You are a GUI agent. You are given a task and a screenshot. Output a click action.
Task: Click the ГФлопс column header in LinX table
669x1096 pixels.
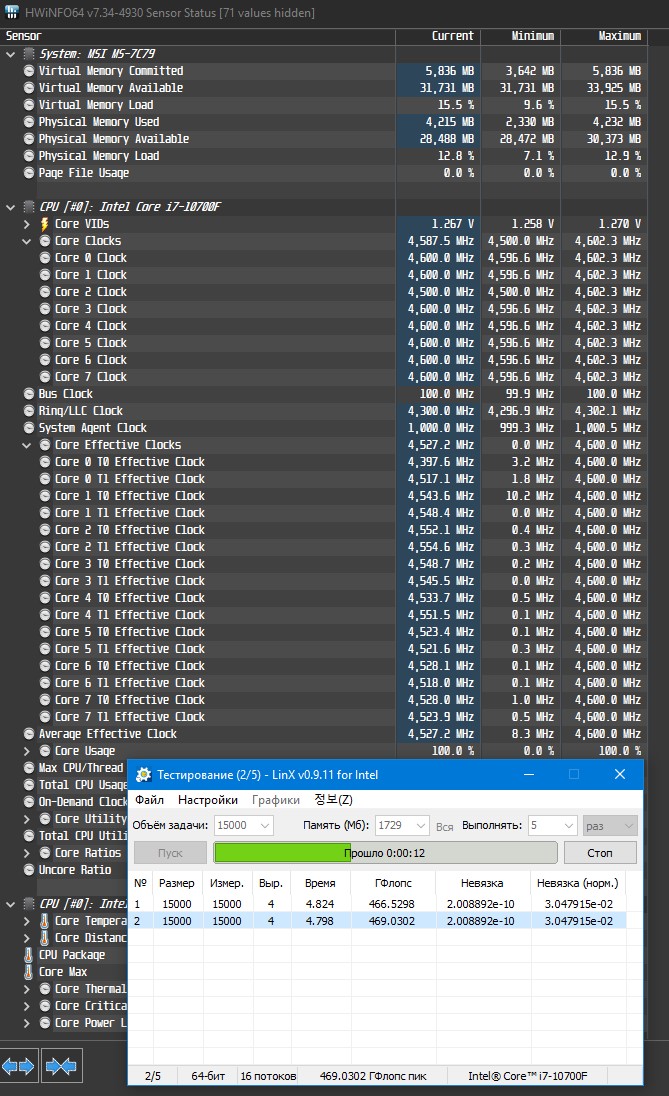(393, 883)
